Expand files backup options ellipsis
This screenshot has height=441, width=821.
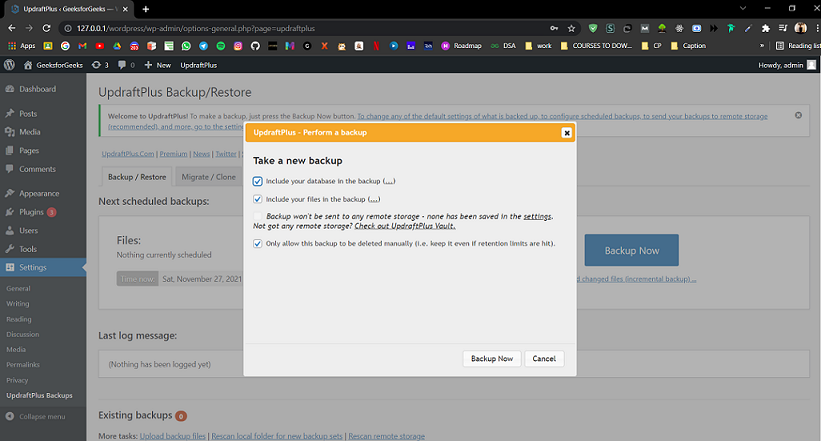coord(373,199)
